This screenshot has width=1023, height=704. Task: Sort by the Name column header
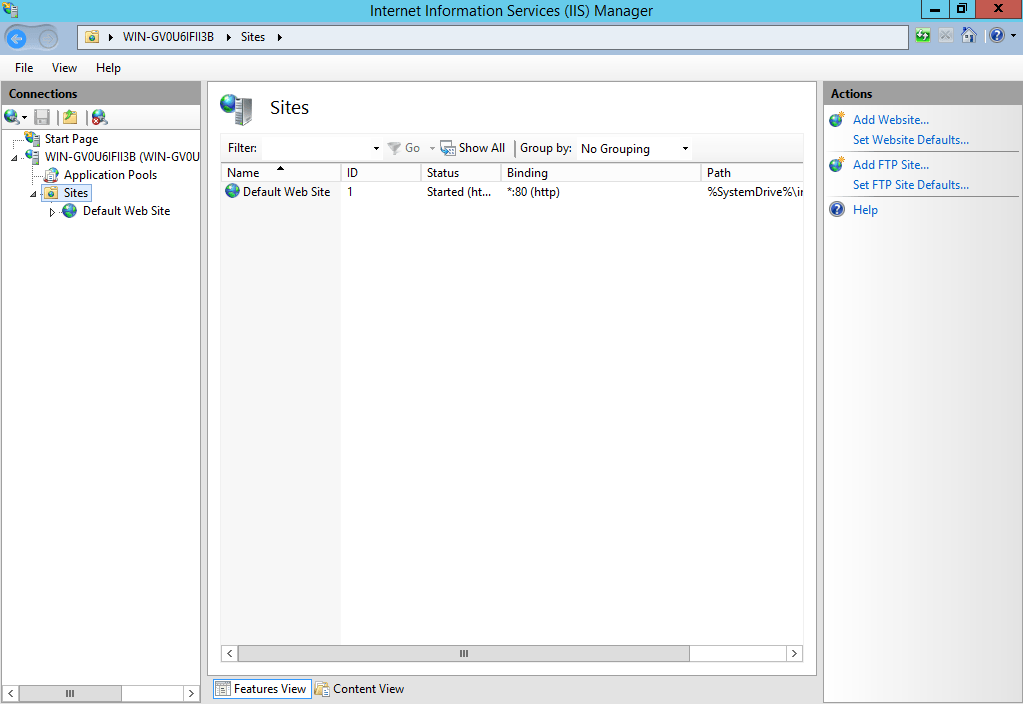tap(281, 172)
